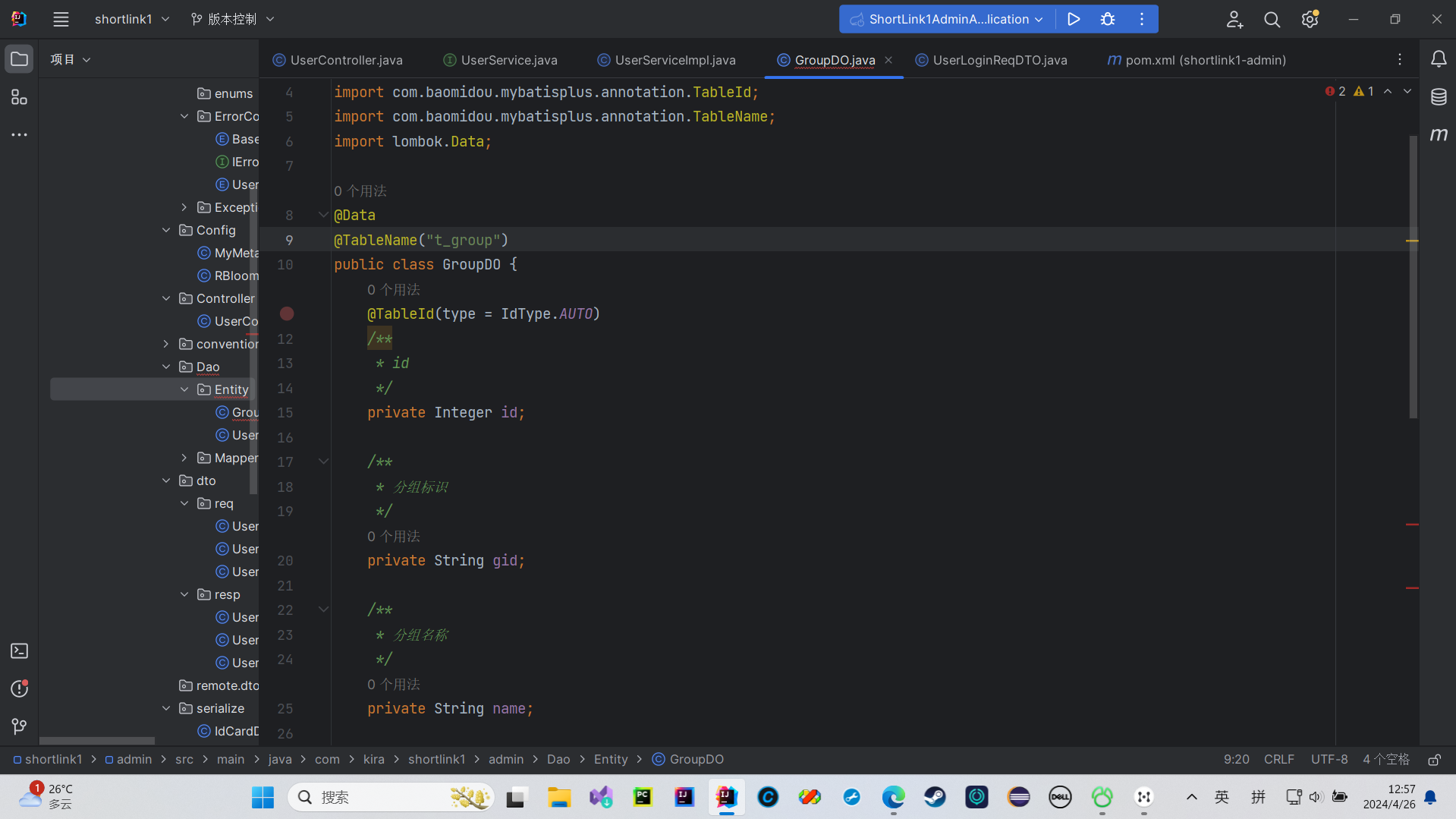Expand the Mapper folder
The image size is (1456, 819).
(x=184, y=458)
